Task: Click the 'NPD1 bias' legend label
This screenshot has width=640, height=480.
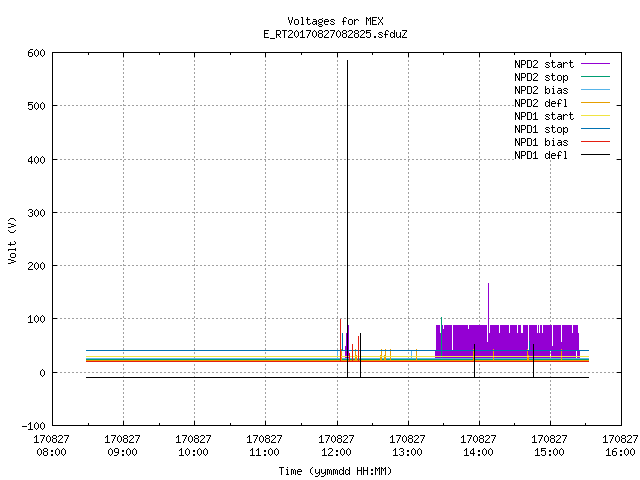Action: pyautogui.click(x=541, y=142)
